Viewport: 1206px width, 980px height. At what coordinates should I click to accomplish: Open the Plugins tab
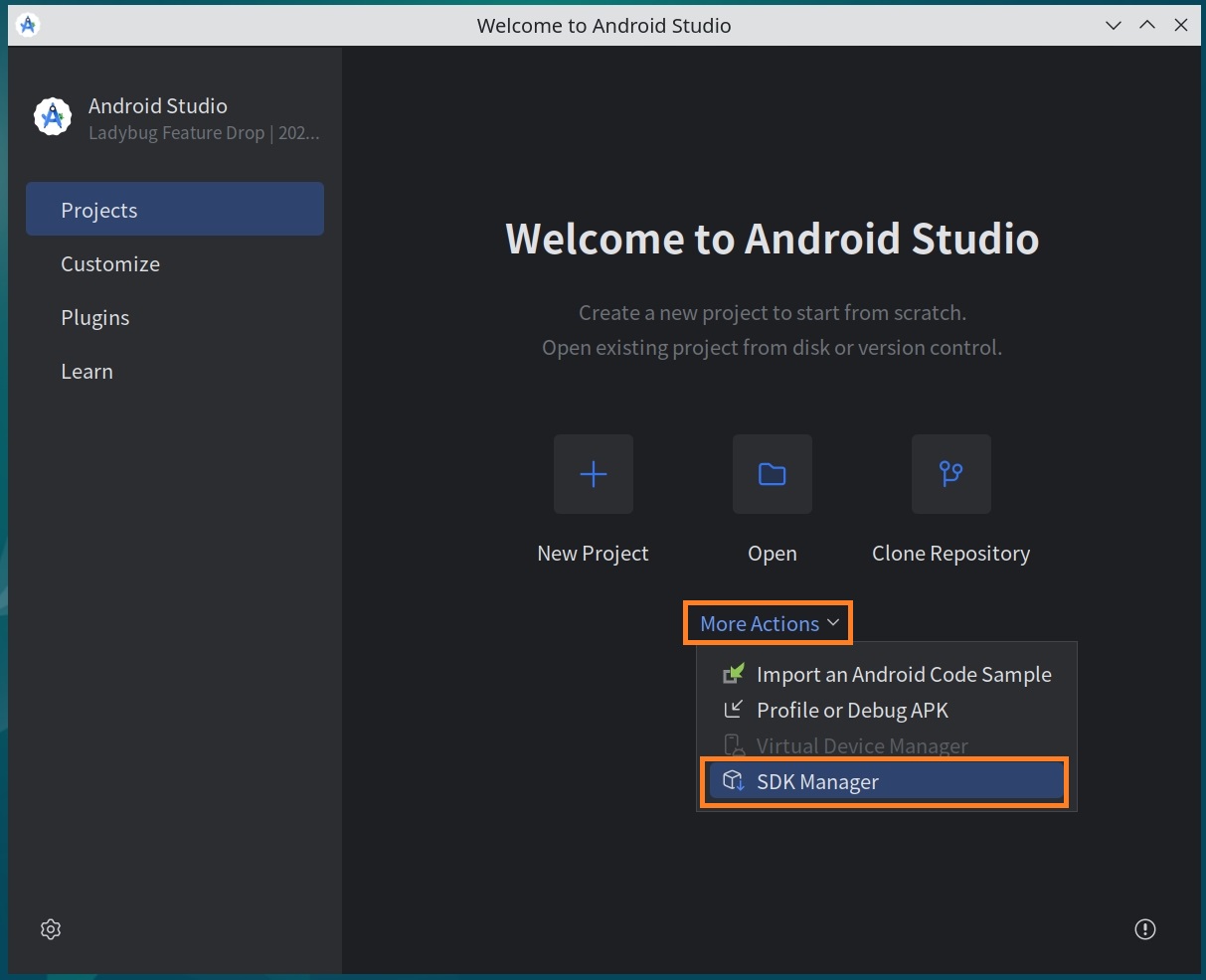[x=95, y=318]
